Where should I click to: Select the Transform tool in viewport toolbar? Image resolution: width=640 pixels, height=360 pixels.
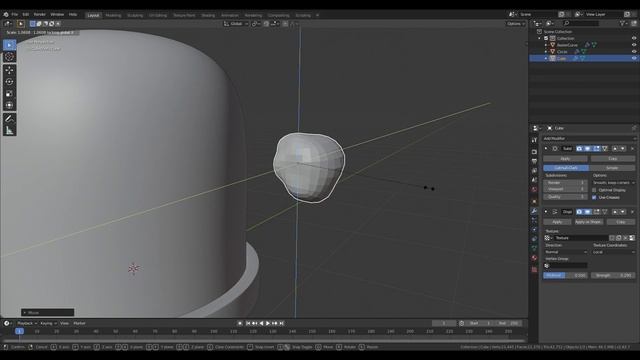coord(9,105)
